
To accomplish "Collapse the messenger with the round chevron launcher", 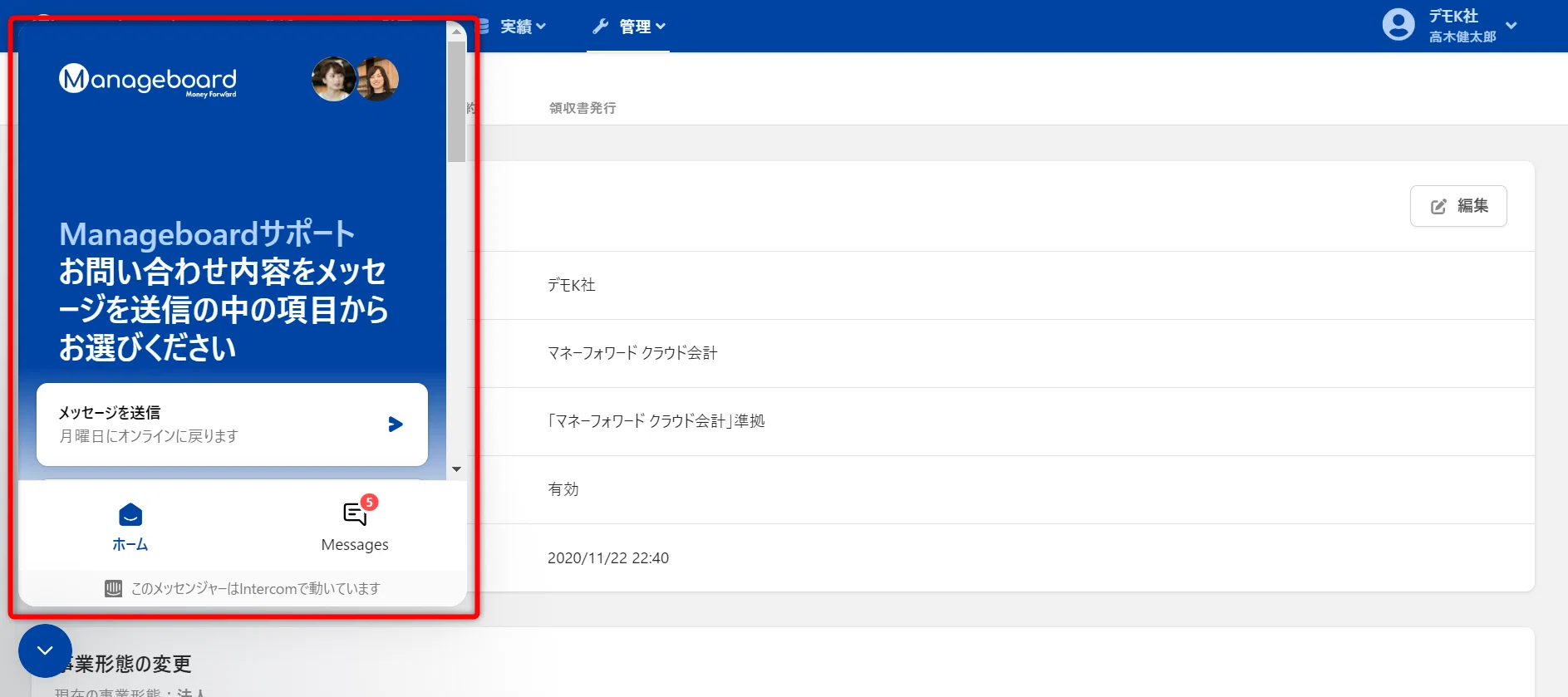I will tap(45, 650).
